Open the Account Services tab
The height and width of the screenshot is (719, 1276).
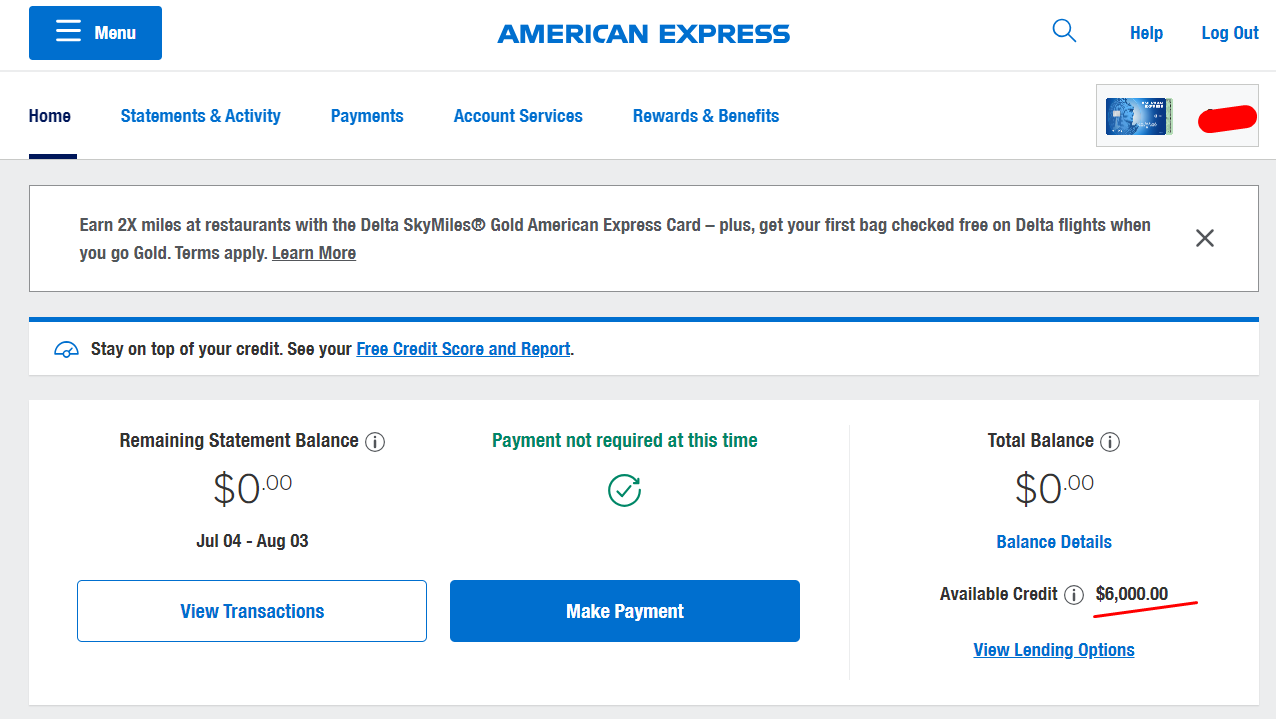518,116
